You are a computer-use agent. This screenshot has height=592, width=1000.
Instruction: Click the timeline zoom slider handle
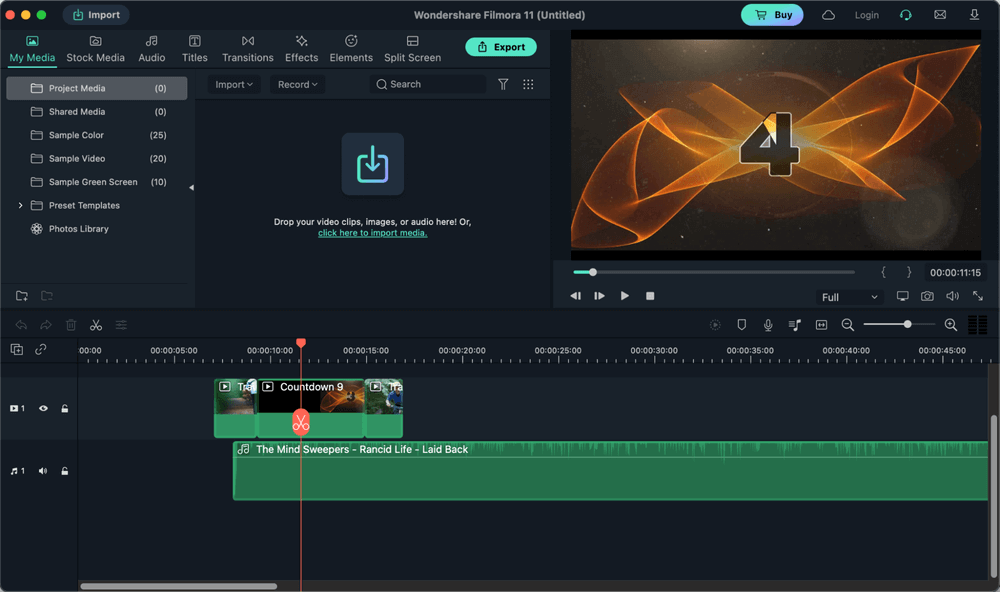click(x=907, y=324)
